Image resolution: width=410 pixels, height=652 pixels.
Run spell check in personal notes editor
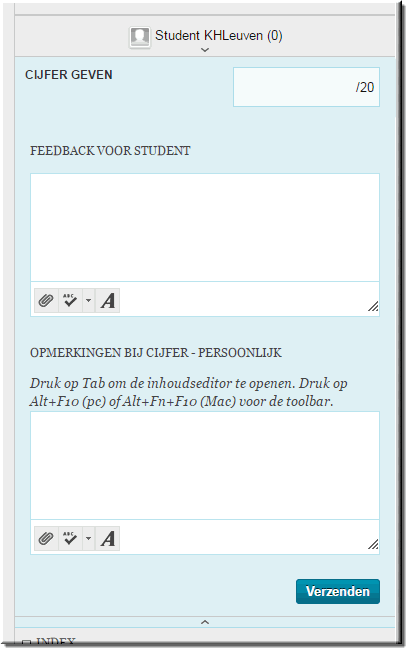tap(70, 538)
